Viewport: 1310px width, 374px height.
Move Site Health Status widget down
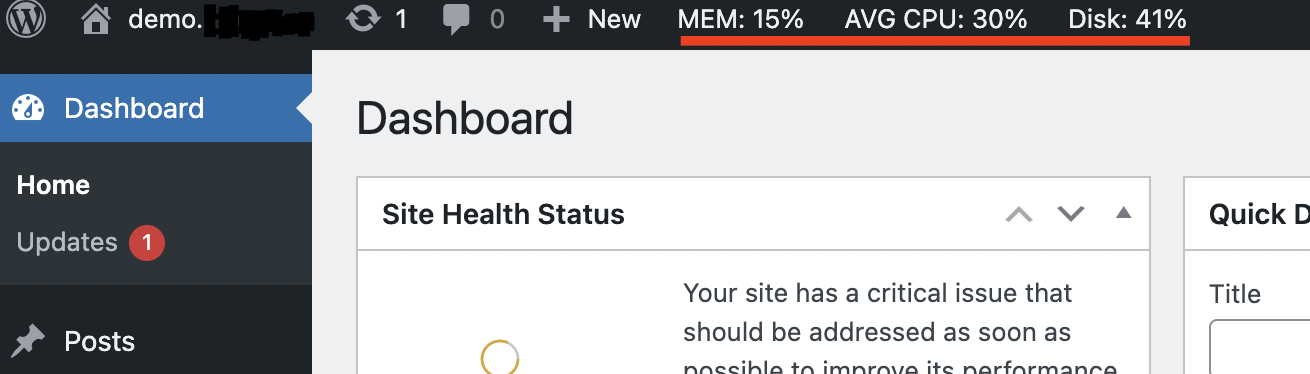(1071, 213)
